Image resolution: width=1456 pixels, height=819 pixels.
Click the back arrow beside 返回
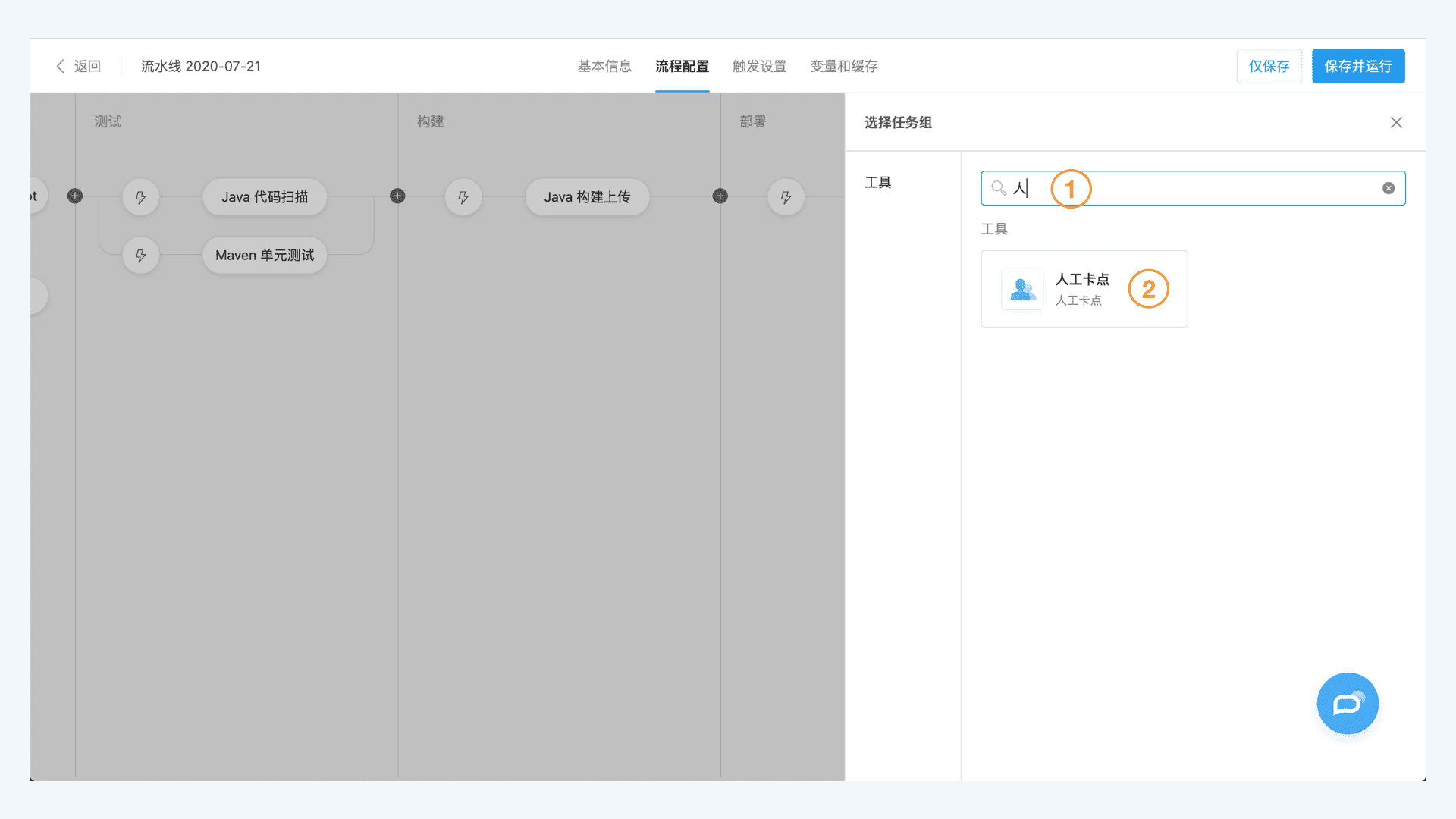point(60,66)
